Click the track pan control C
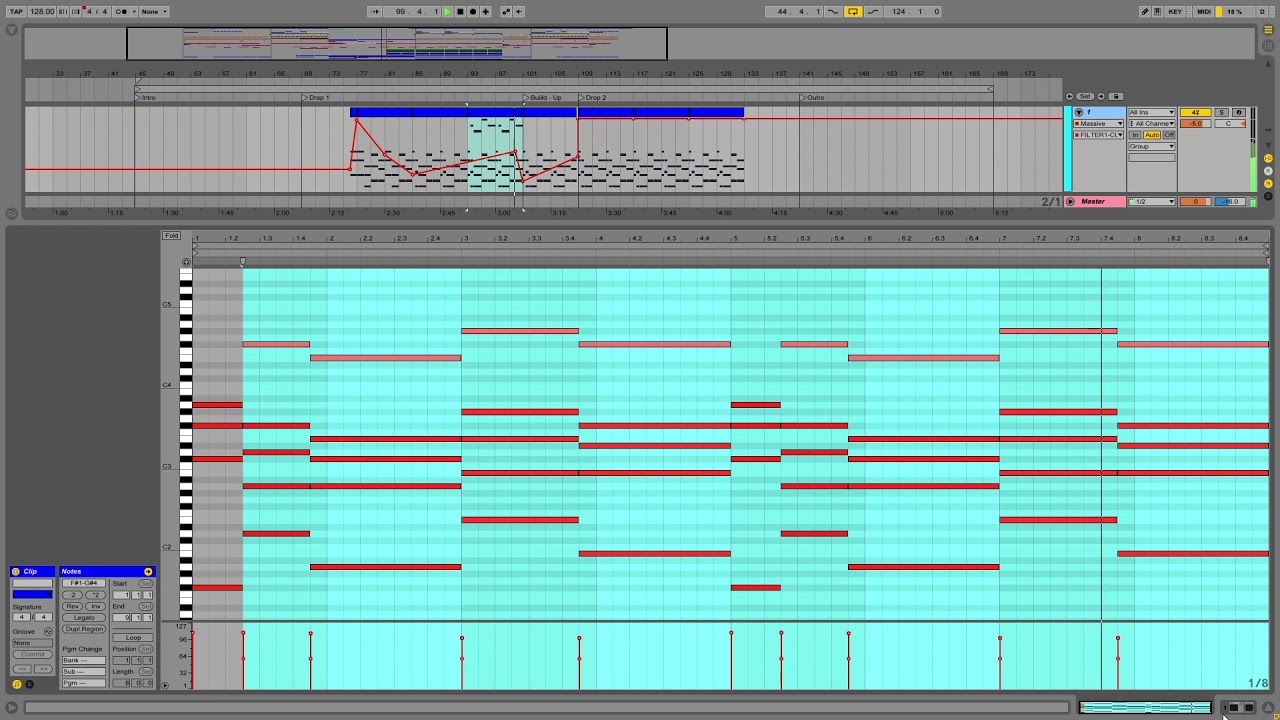This screenshot has width=1280, height=720. click(x=1229, y=123)
